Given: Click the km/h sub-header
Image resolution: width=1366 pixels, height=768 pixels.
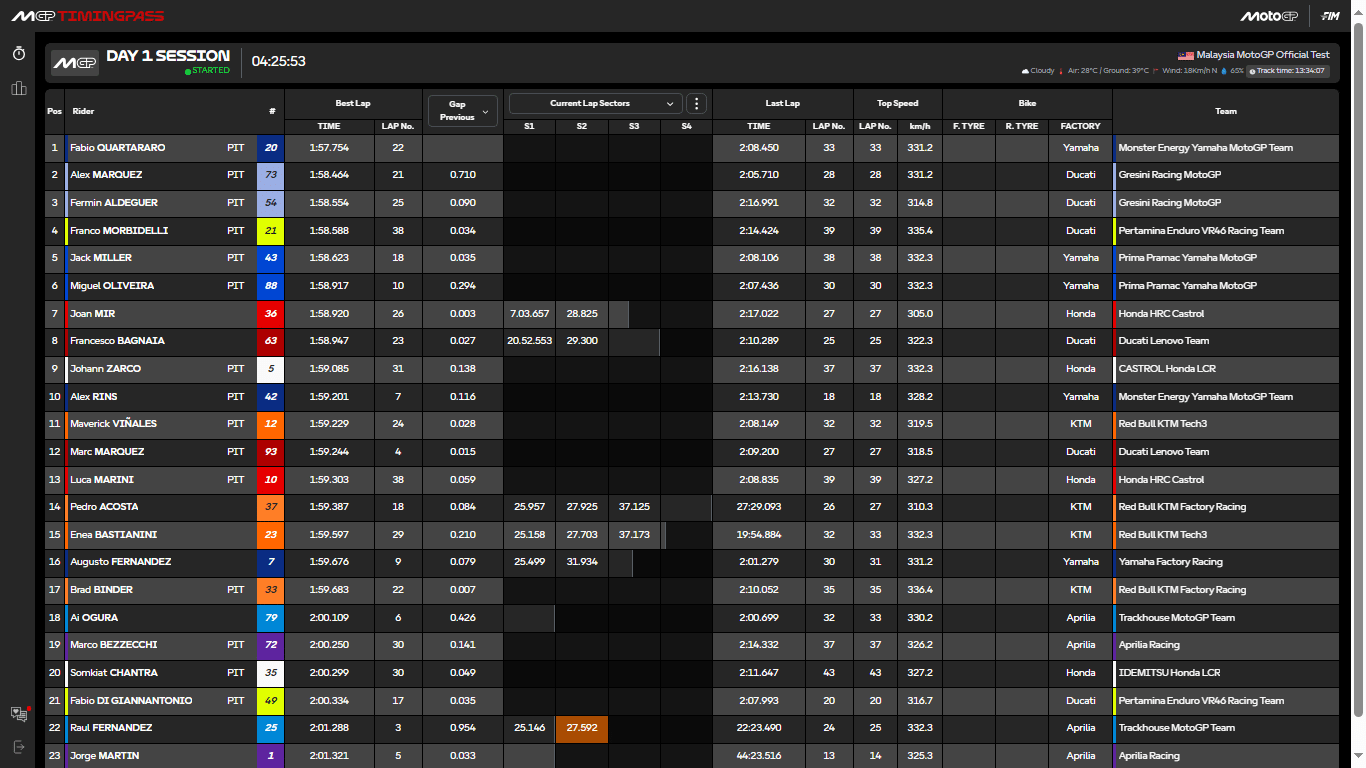Looking at the screenshot, I should [x=920, y=126].
